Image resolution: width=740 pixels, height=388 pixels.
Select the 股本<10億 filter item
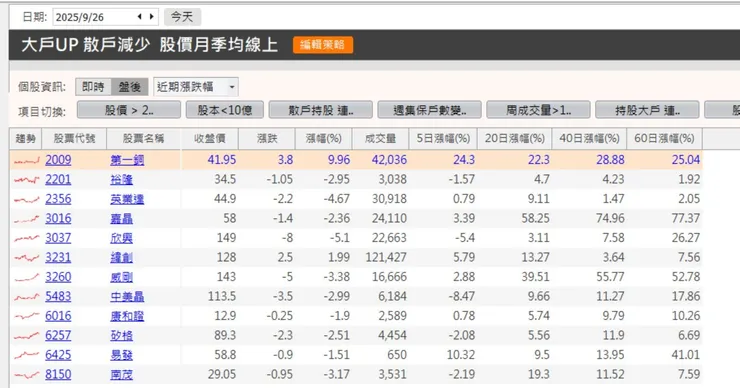pyautogui.click(x=225, y=110)
